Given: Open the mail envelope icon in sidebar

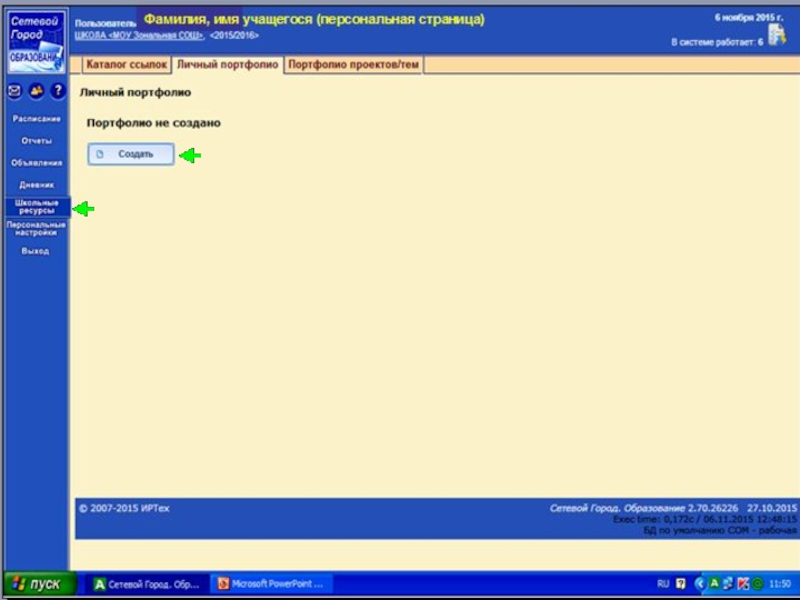Looking at the screenshot, I should (x=14, y=91).
